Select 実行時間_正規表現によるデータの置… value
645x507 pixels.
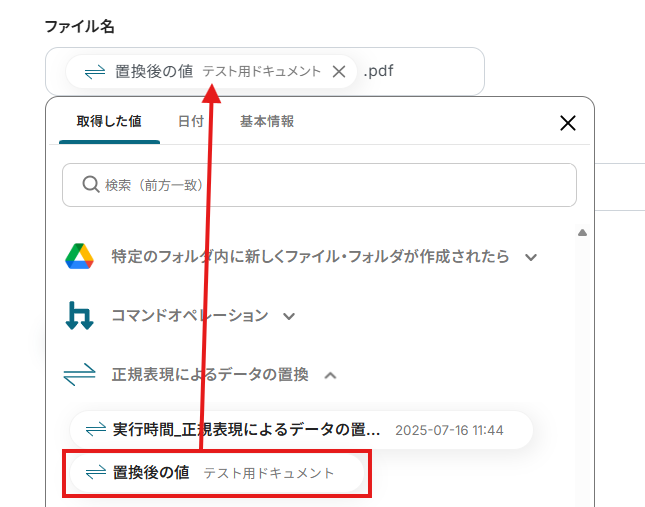point(302,430)
